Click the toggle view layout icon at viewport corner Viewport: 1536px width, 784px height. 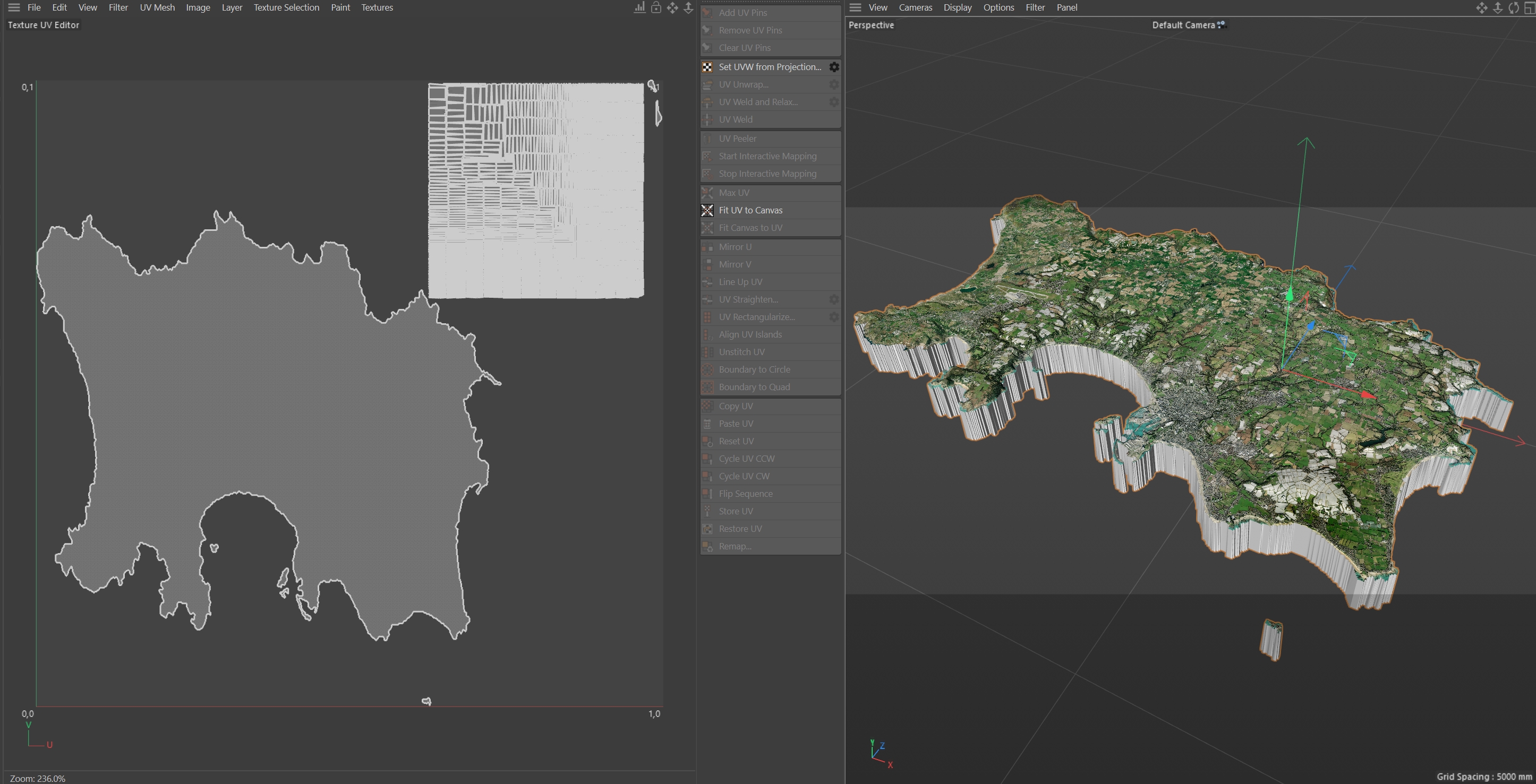coord(1530,8)
